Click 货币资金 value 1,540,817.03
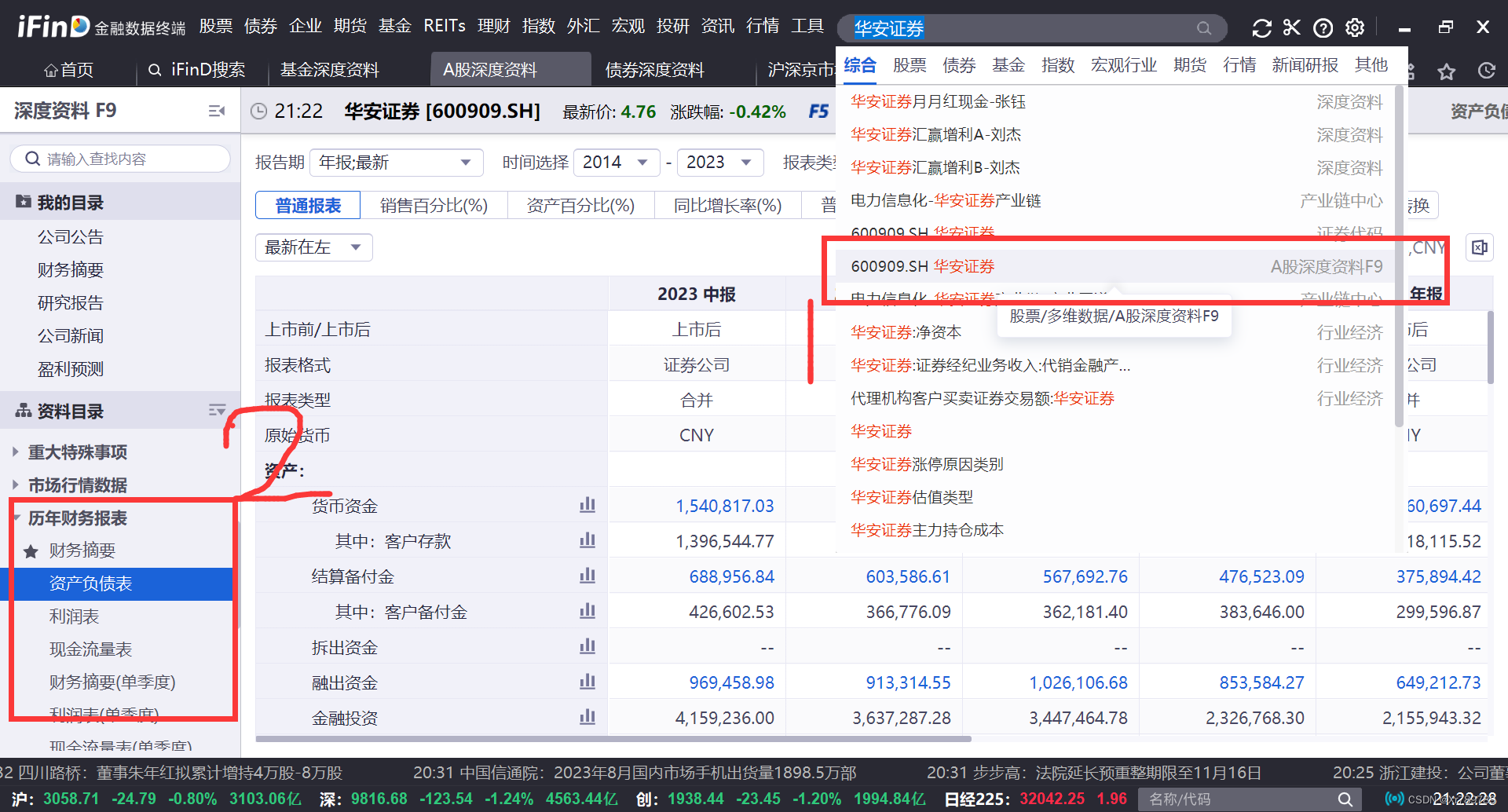This screenshot has width=1508, height=812. click(724, 506)
